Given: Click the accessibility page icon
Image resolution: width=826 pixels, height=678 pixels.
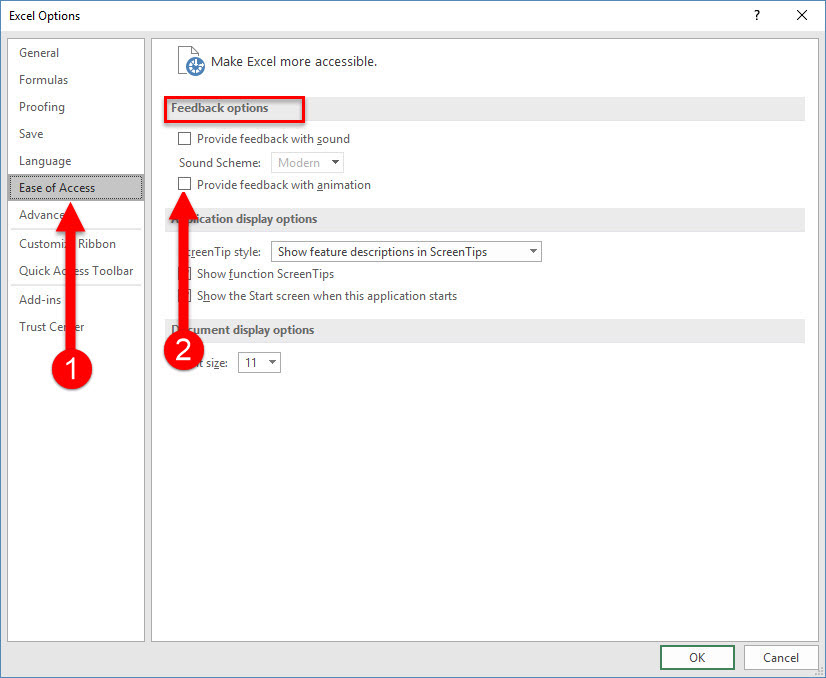Looking at the screenshot, I should coord(191,61).
